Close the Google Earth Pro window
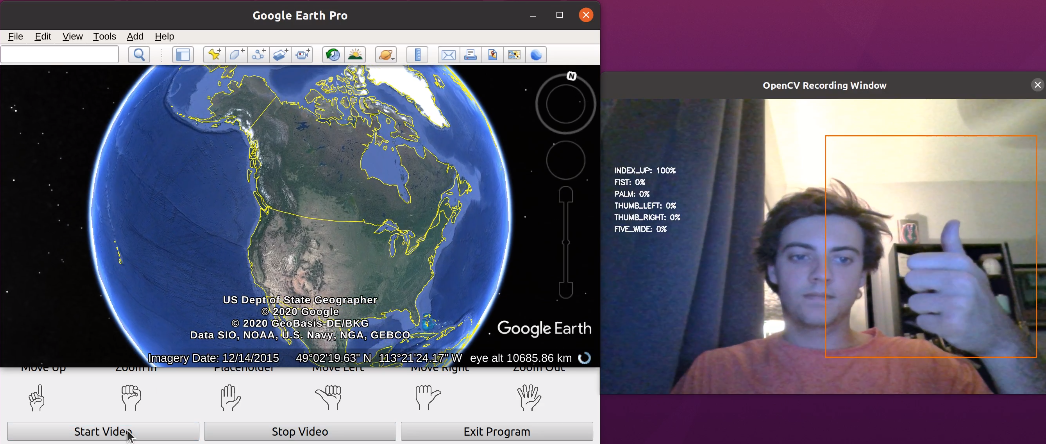This screenshot has width=1046, height=444. pos(586,15)
